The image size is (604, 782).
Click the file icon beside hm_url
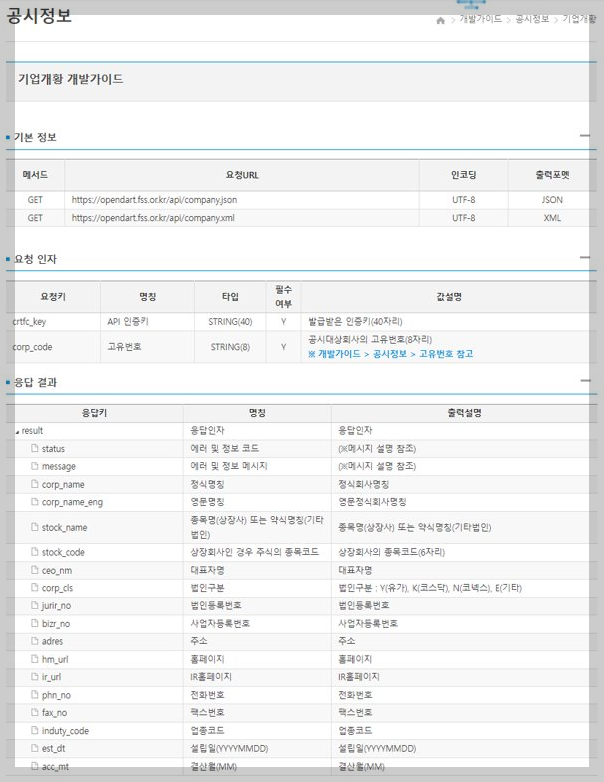(34, 658)
